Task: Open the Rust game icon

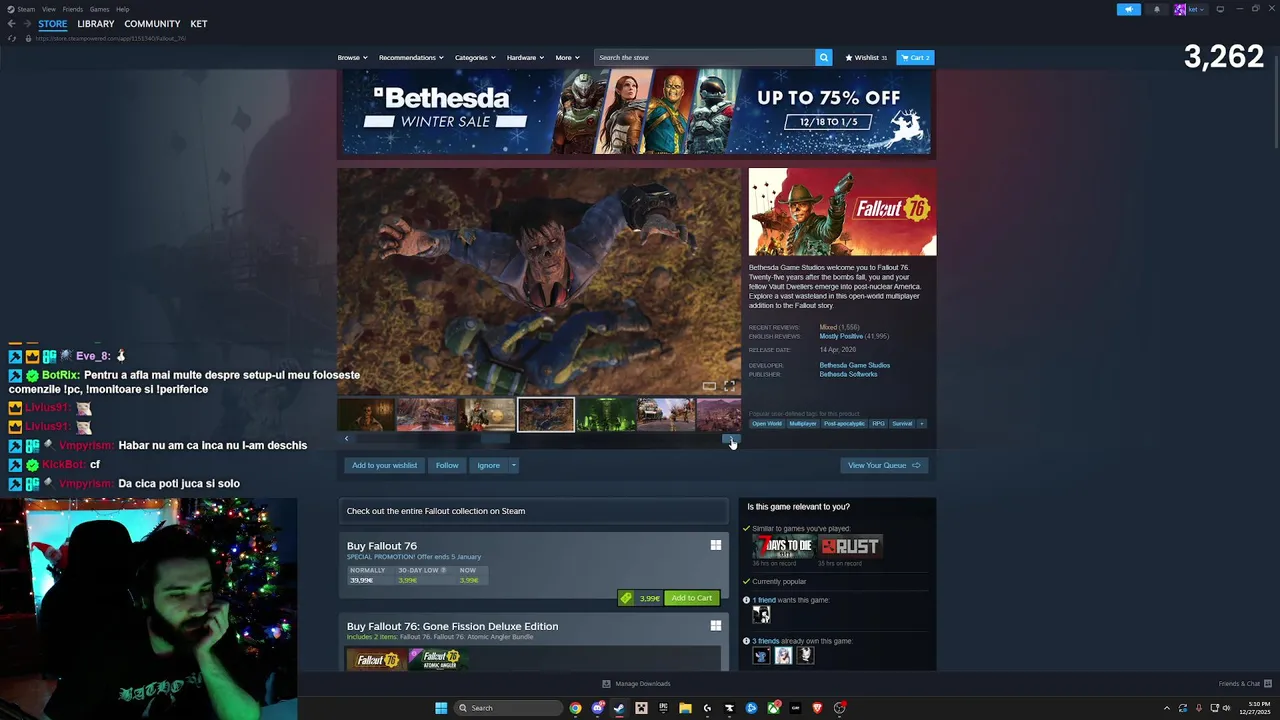Action: 850,546
